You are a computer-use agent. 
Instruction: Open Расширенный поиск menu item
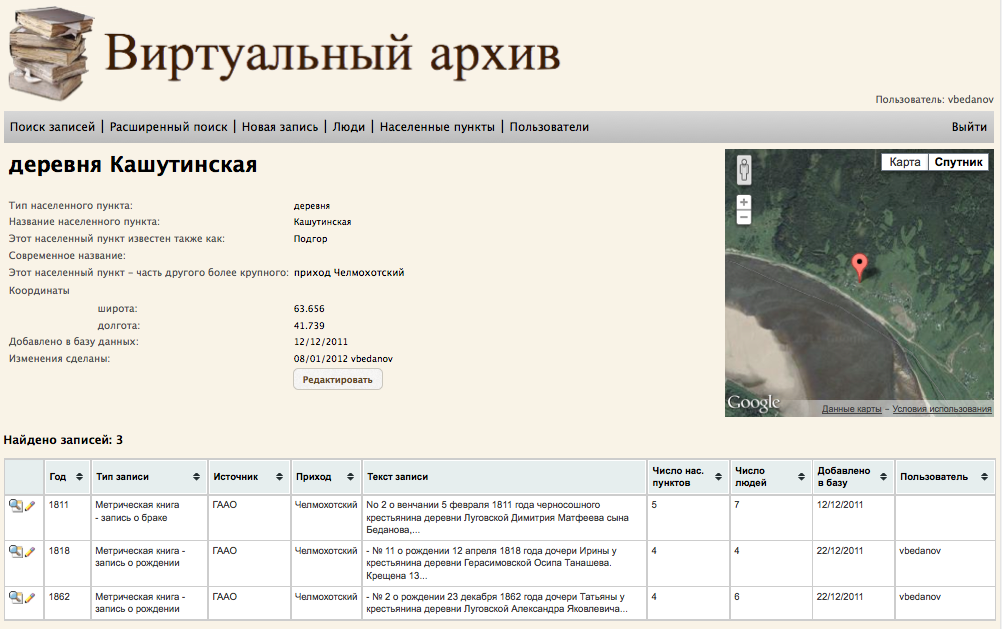pos(169,127)
